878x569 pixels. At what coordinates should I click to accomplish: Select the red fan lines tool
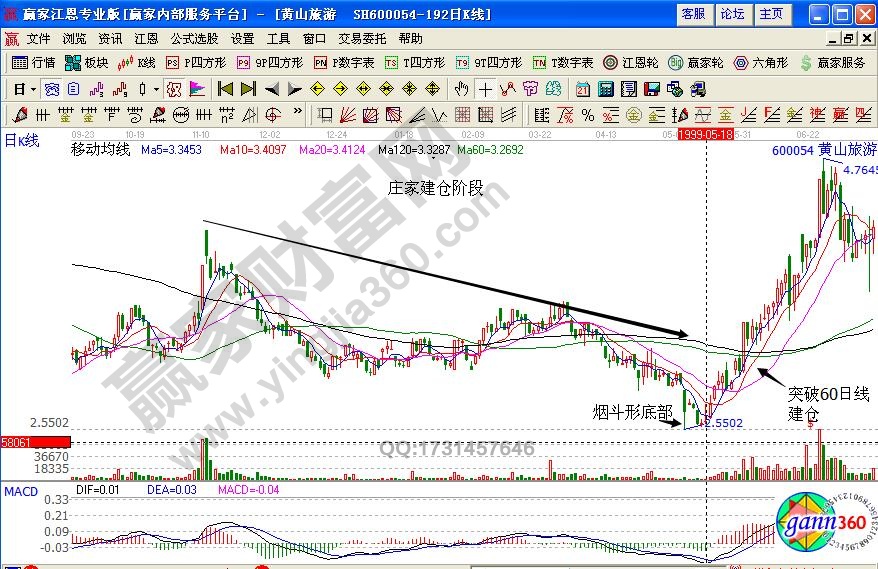[x=348, y=115]
